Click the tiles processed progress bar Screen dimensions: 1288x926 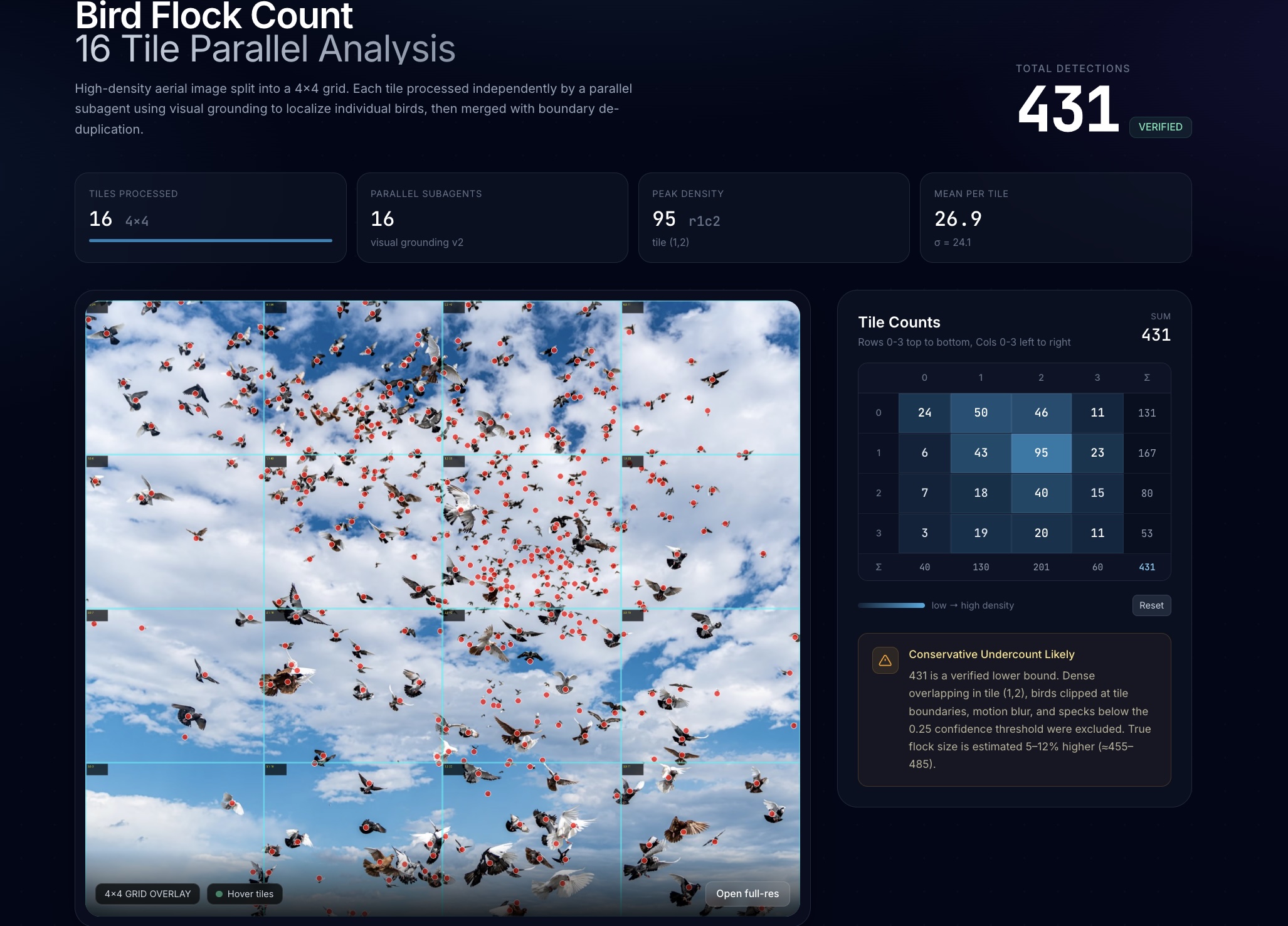pyautogui.click(x=211, y=240)
